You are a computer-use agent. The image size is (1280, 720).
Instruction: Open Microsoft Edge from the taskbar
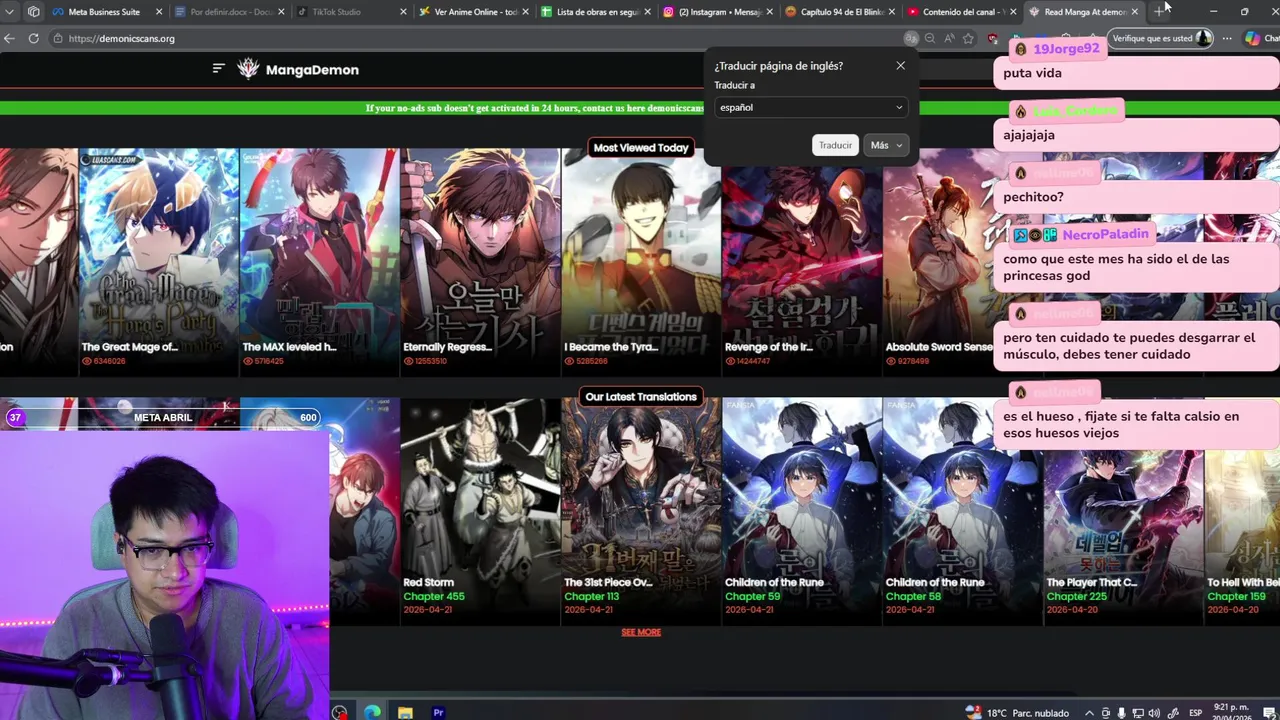coord(372,712)
